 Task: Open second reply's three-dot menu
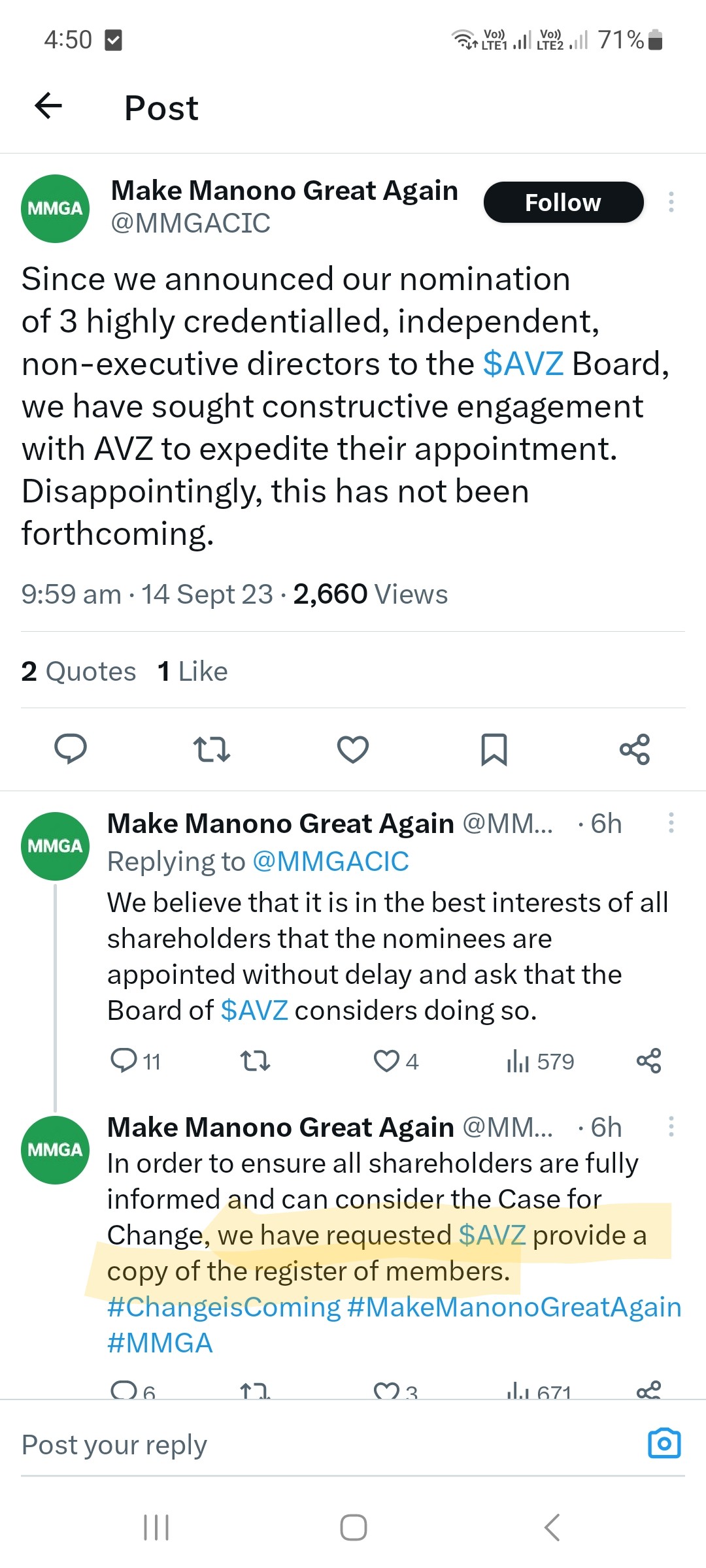(x=671, y=1126)
